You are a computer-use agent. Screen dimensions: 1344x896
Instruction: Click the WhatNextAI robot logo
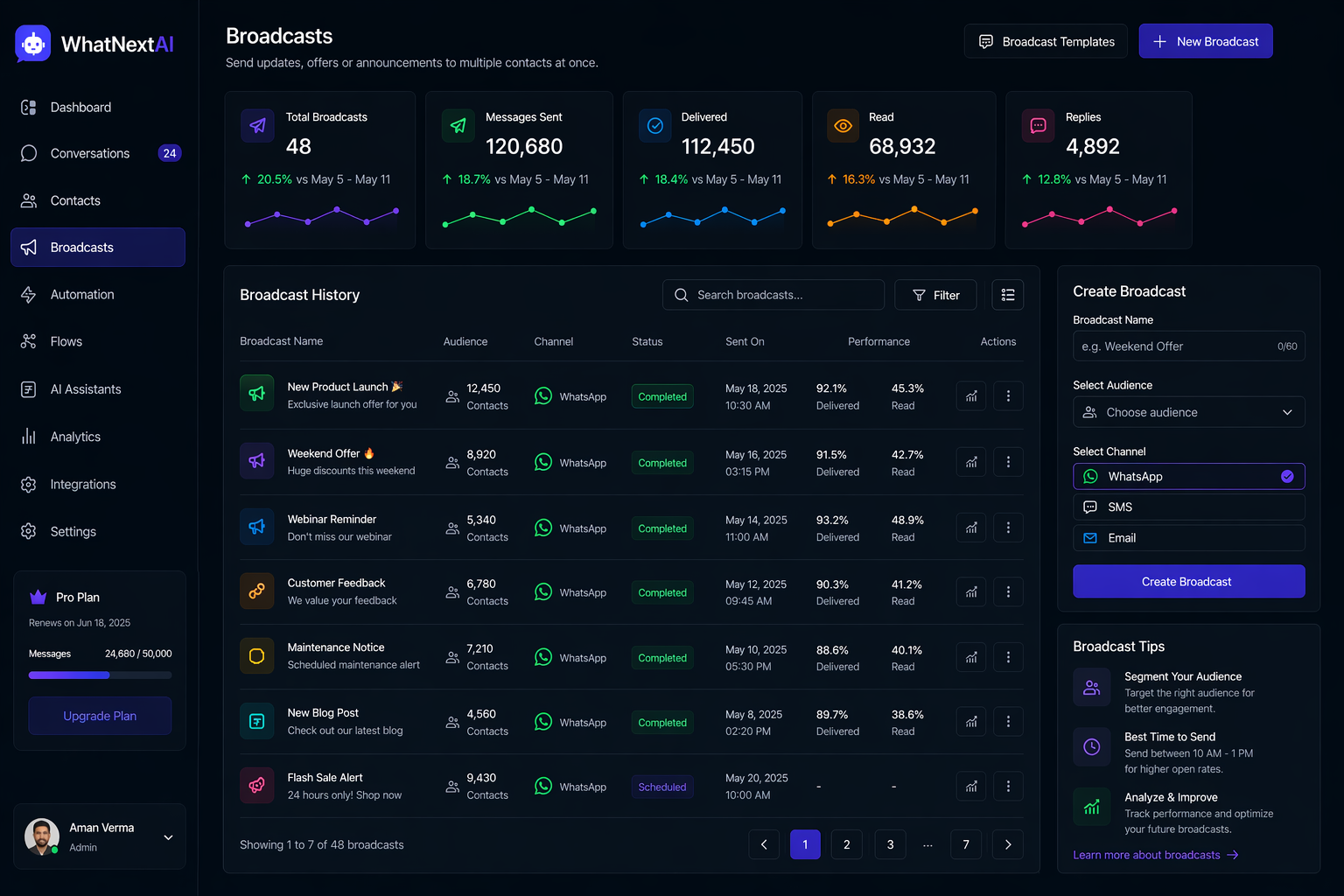[x=33, y=44]
